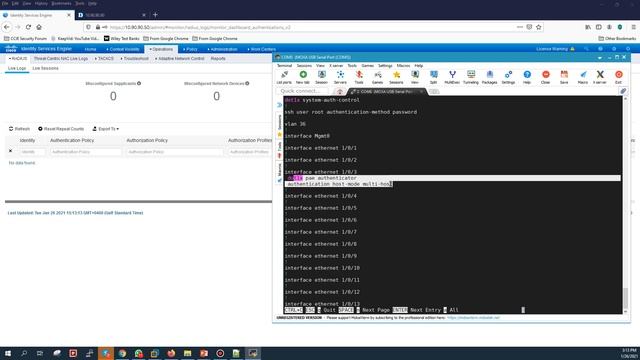Open the Macro toolbar icon
640x360 pixels.
pos(583,77)
